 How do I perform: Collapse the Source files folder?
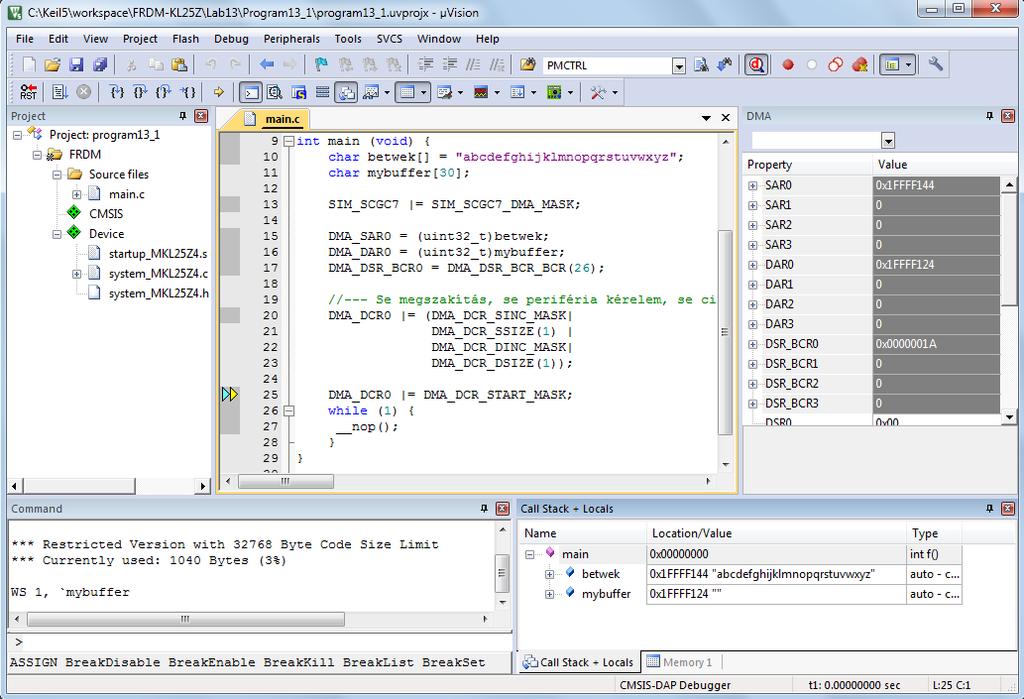(57, 174)
